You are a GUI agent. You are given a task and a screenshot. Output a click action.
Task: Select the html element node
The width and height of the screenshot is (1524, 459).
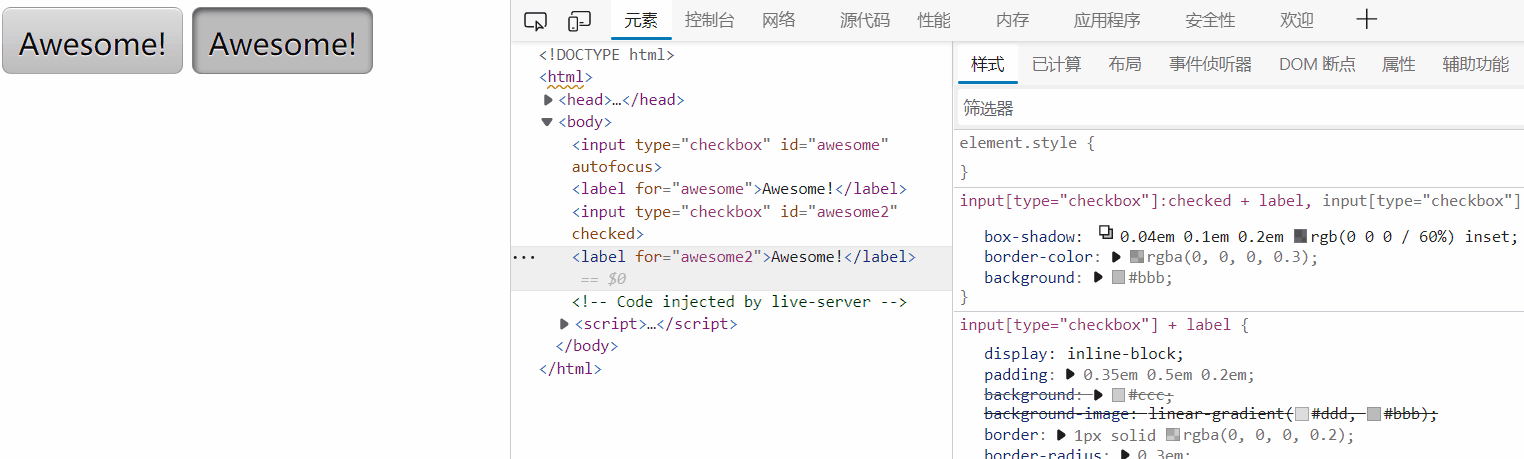click(x=566, y=77)
